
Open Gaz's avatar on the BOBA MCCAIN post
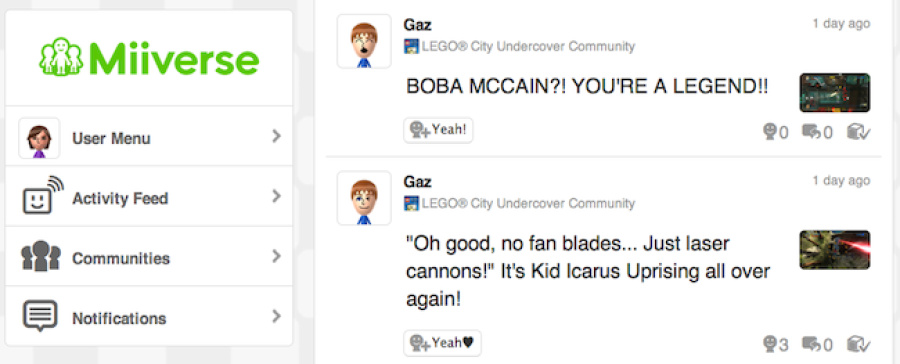point(364,41)
